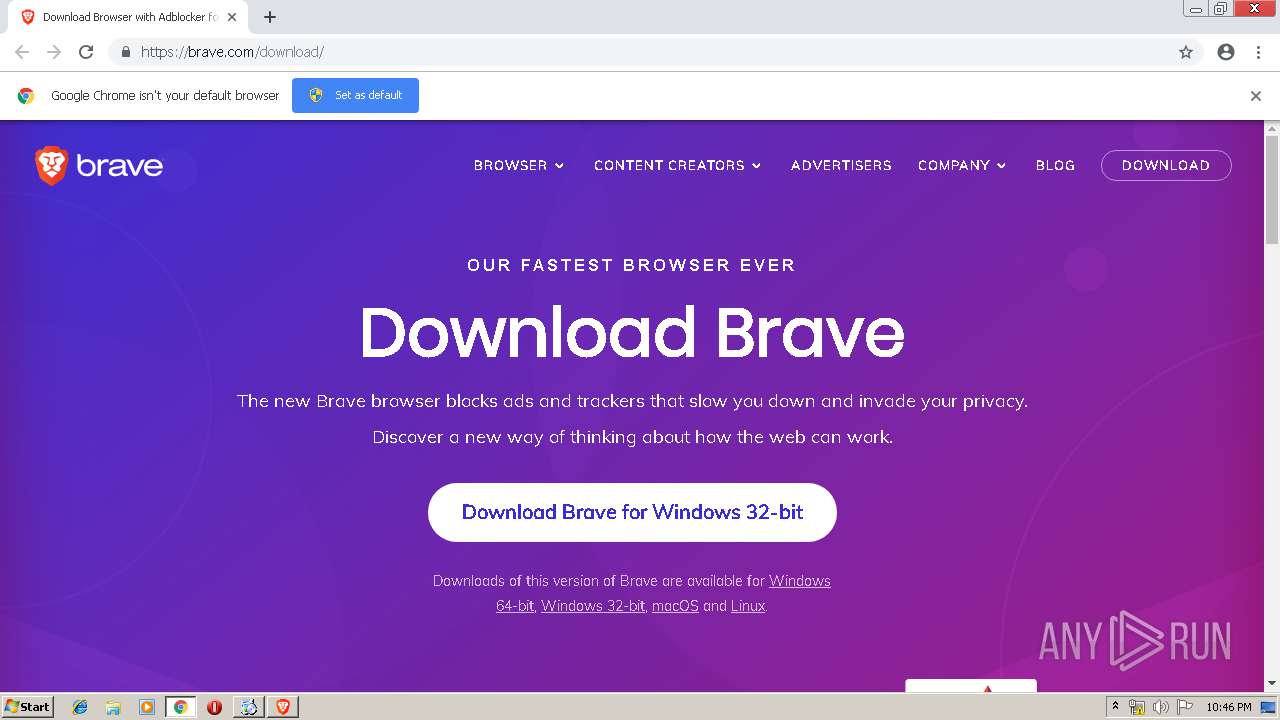Open a new tab with the plus button
This screenshot has width=1280, height=720.
click(x=270, y=17)
